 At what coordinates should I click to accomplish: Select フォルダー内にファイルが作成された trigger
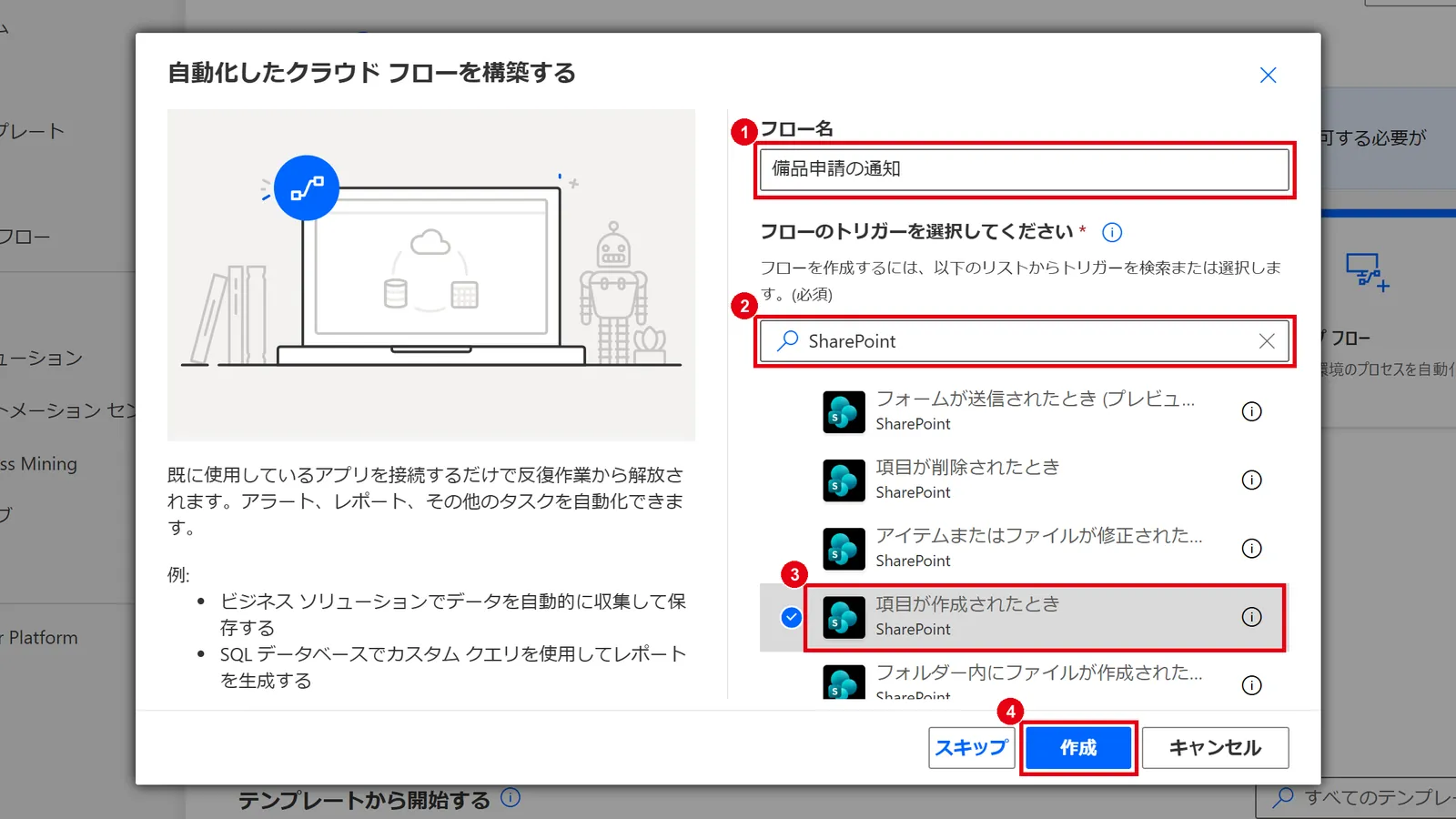1024,681
